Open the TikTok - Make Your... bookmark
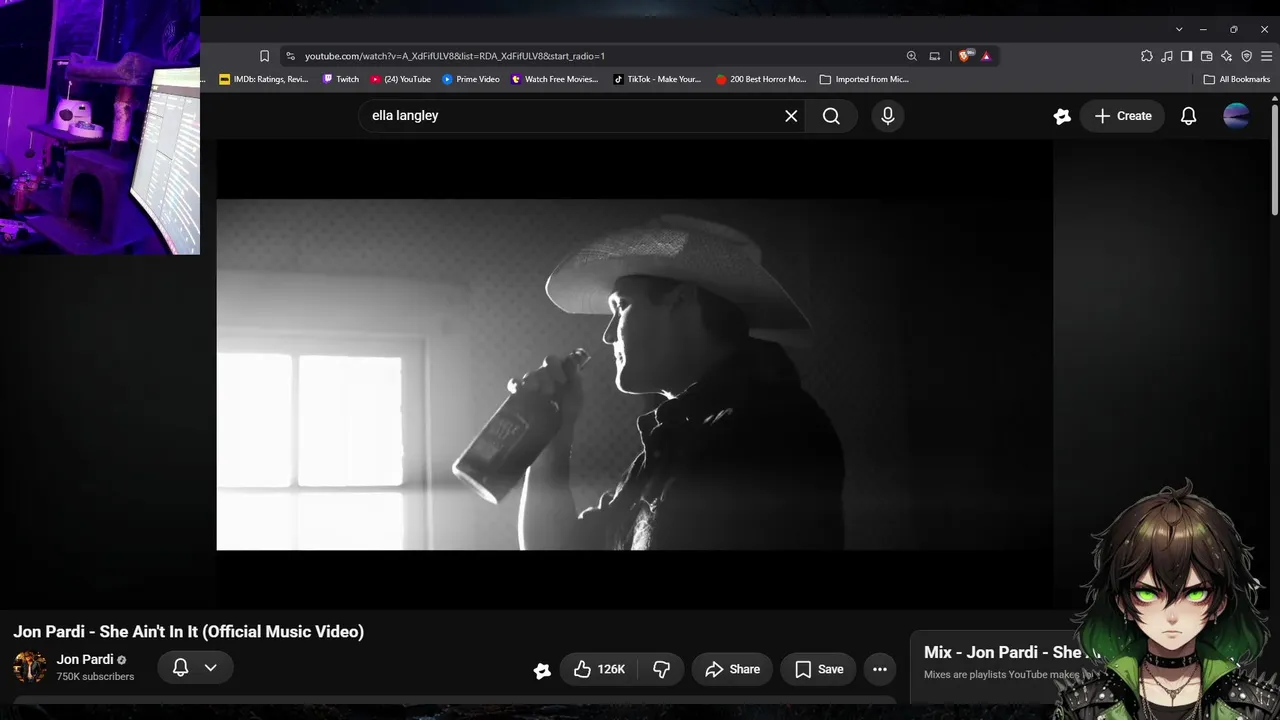 [x=657, y=79]
